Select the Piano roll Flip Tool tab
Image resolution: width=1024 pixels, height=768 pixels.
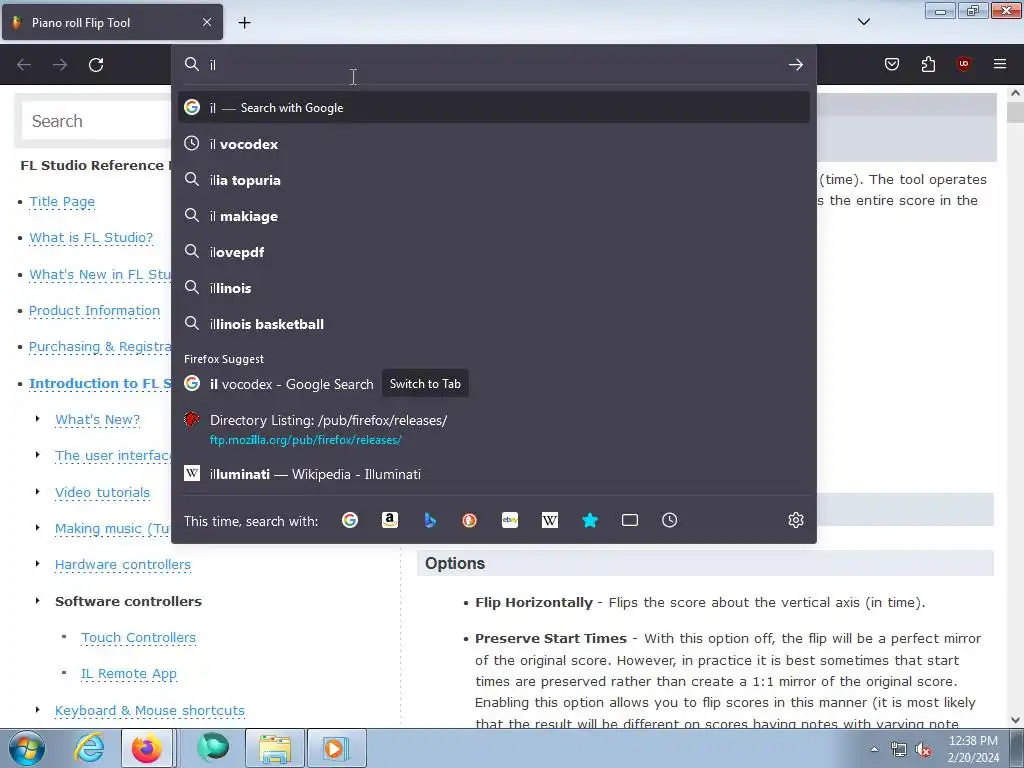(112, 22)
